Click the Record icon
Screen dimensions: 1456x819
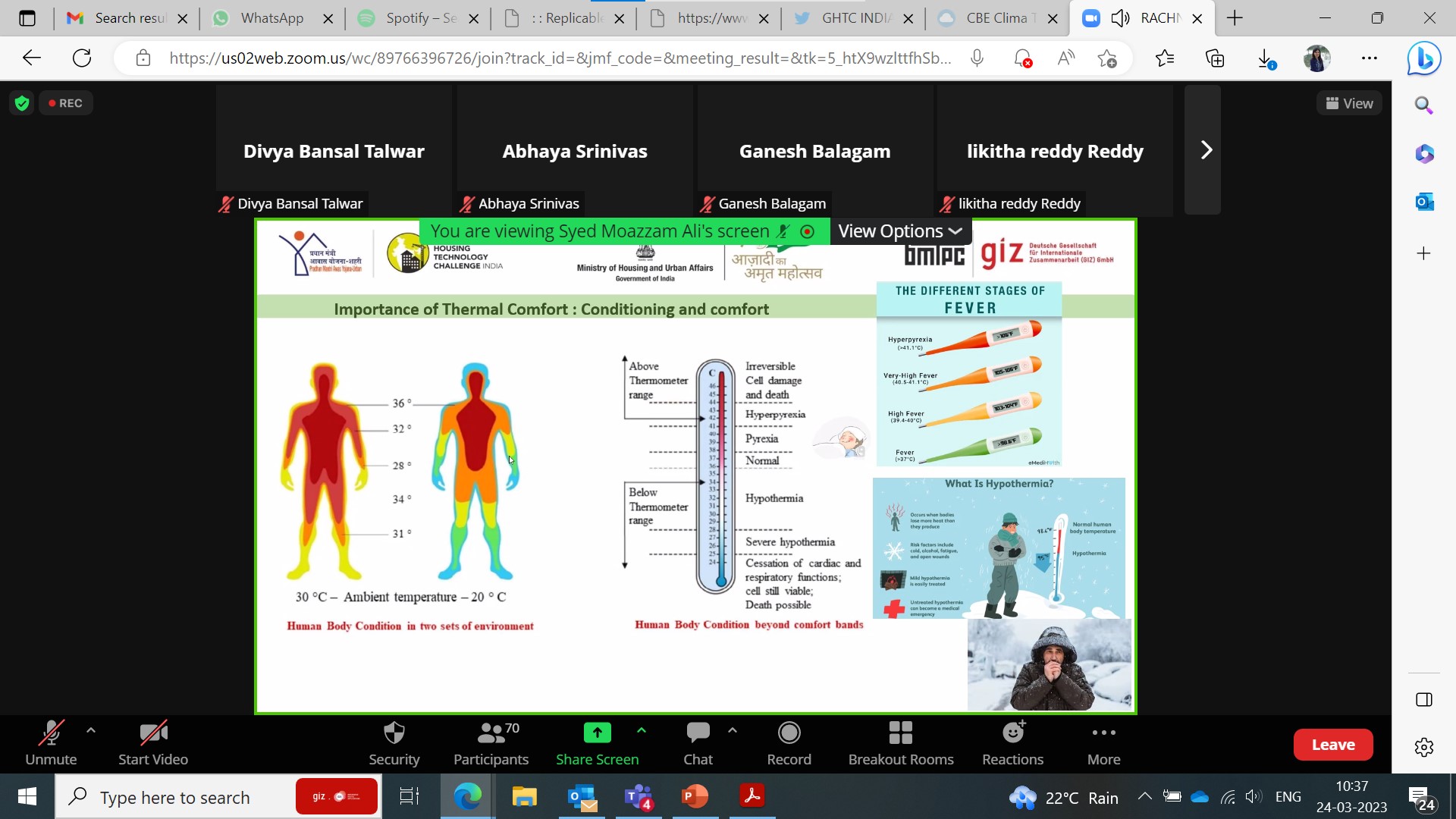pos(789,733)
